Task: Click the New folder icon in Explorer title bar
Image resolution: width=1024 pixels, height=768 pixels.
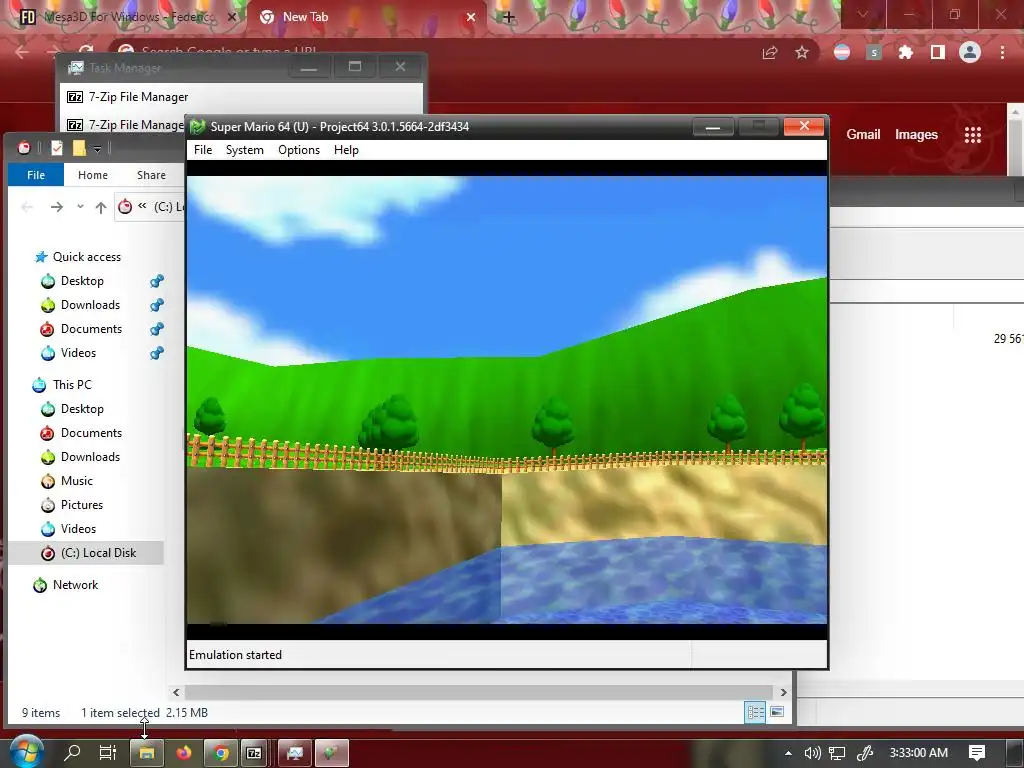Action: 79,148
